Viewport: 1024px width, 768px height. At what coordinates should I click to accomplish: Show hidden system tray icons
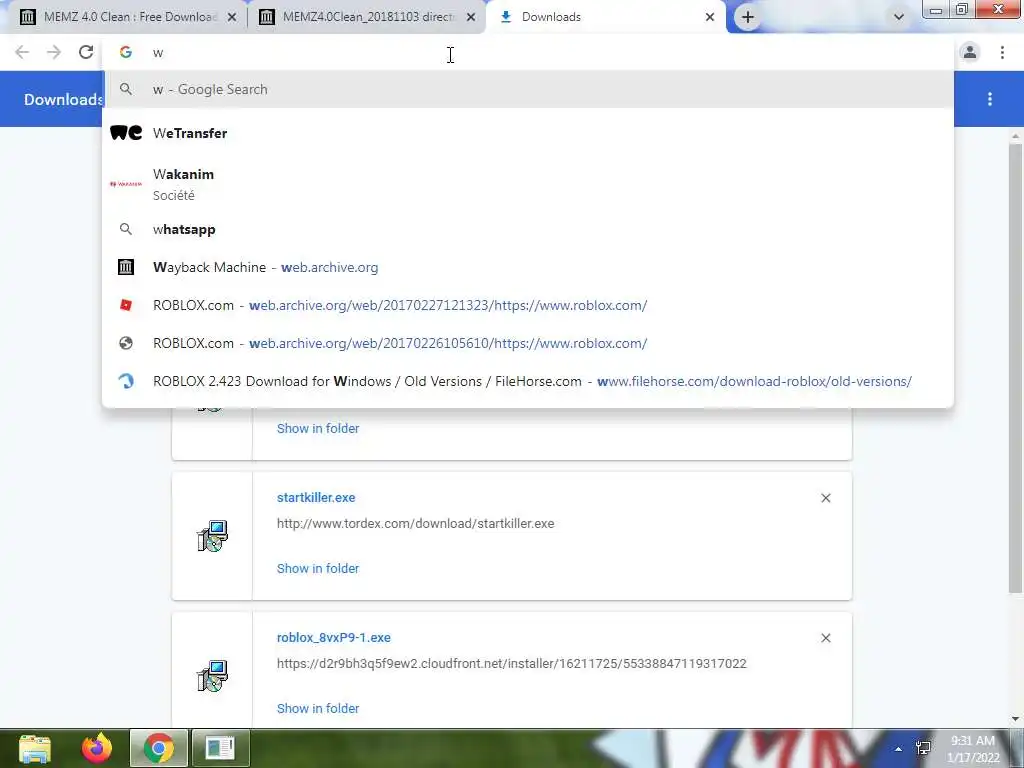pos(899,749)
